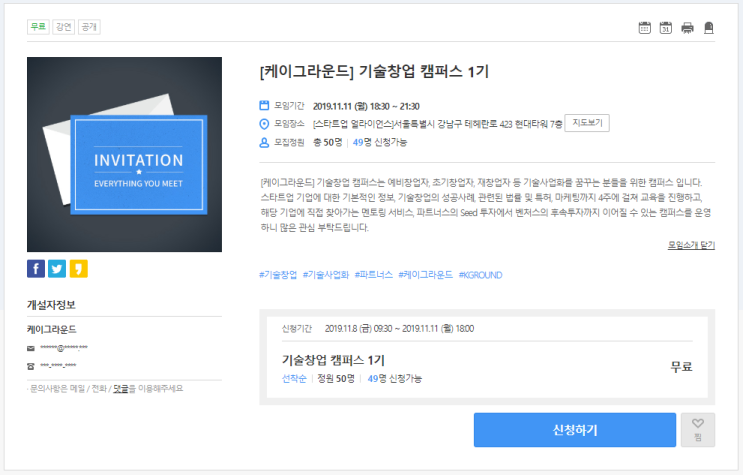Screen dimensions: 743x475
Task: Click the 신청기간 date range text
Action: 399,329
